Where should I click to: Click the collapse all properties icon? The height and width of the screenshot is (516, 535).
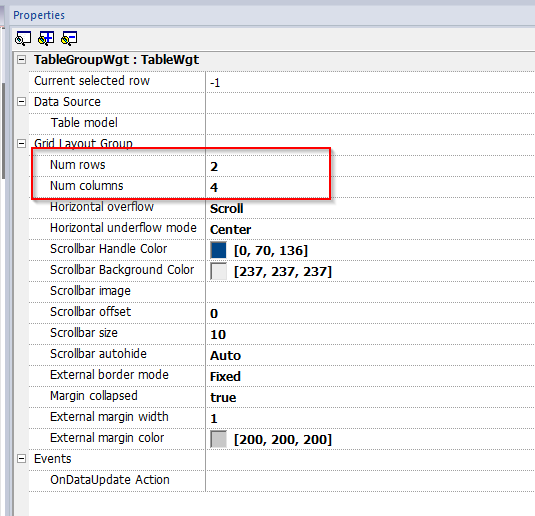(x=69, y=38)
